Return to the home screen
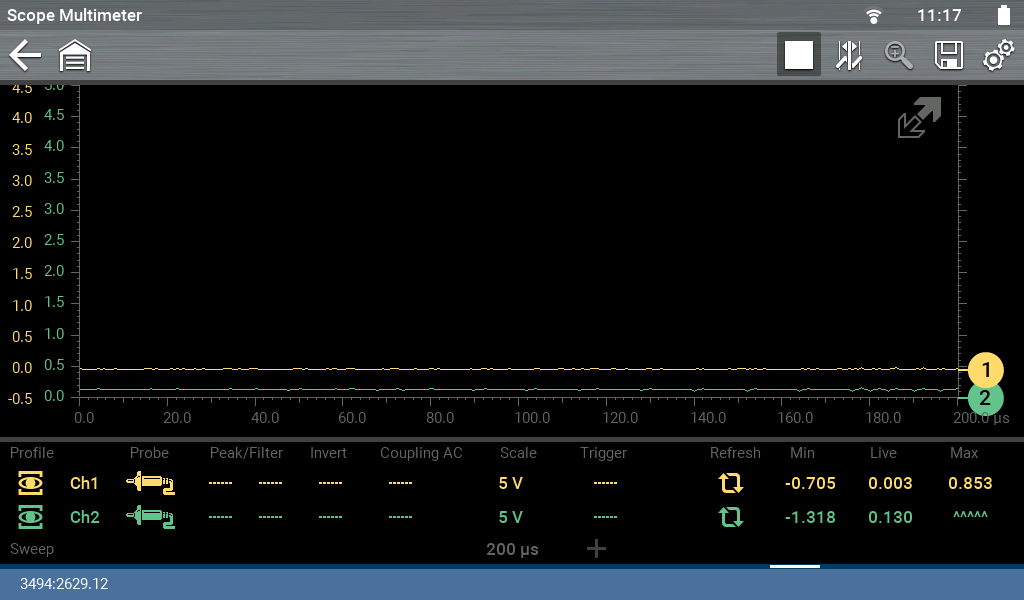Viewport: 1024px width, 600px height. 75,56
